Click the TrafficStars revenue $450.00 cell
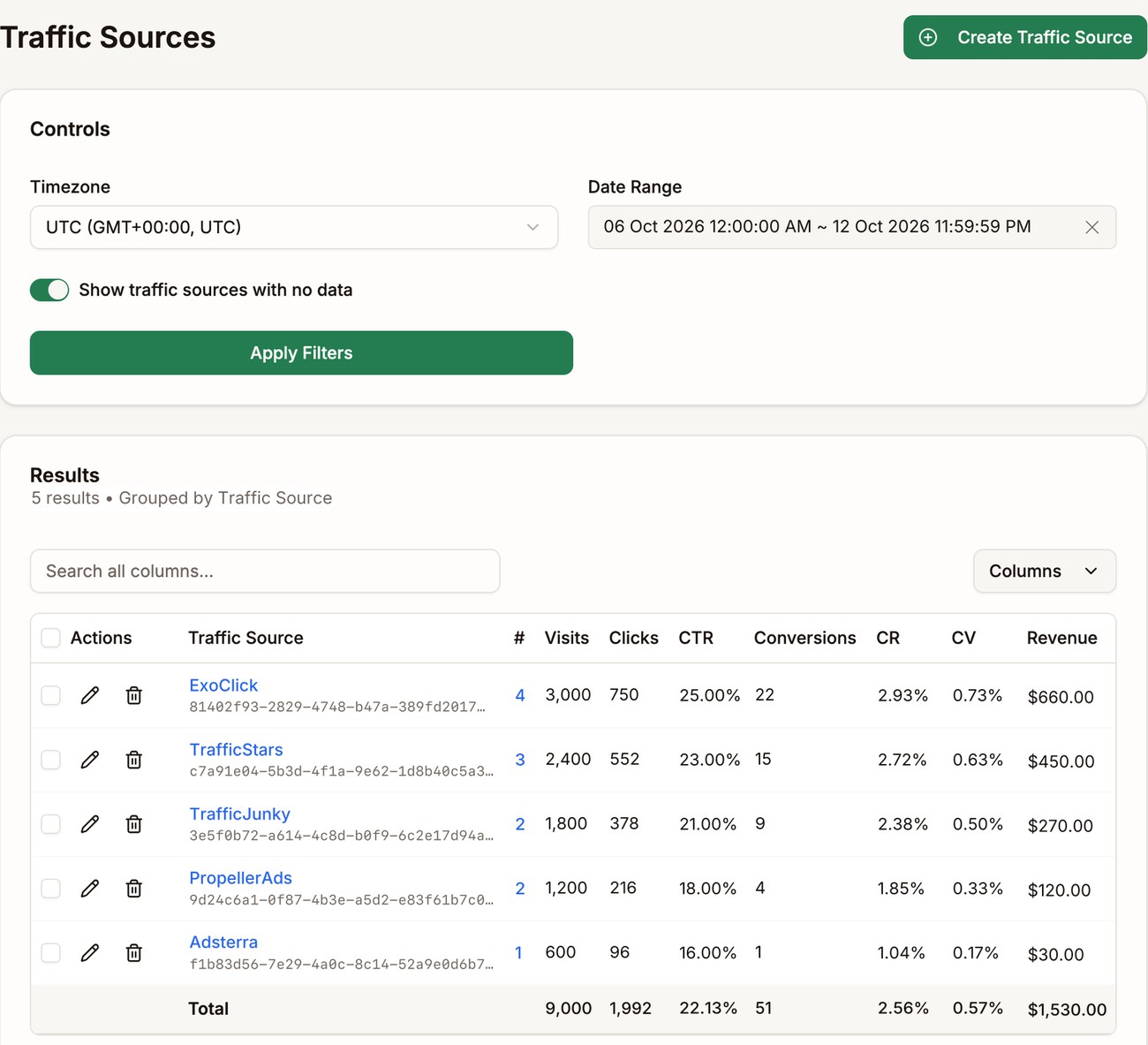This screenshot has width=1148, height=1045. [x=1061, y=761]
